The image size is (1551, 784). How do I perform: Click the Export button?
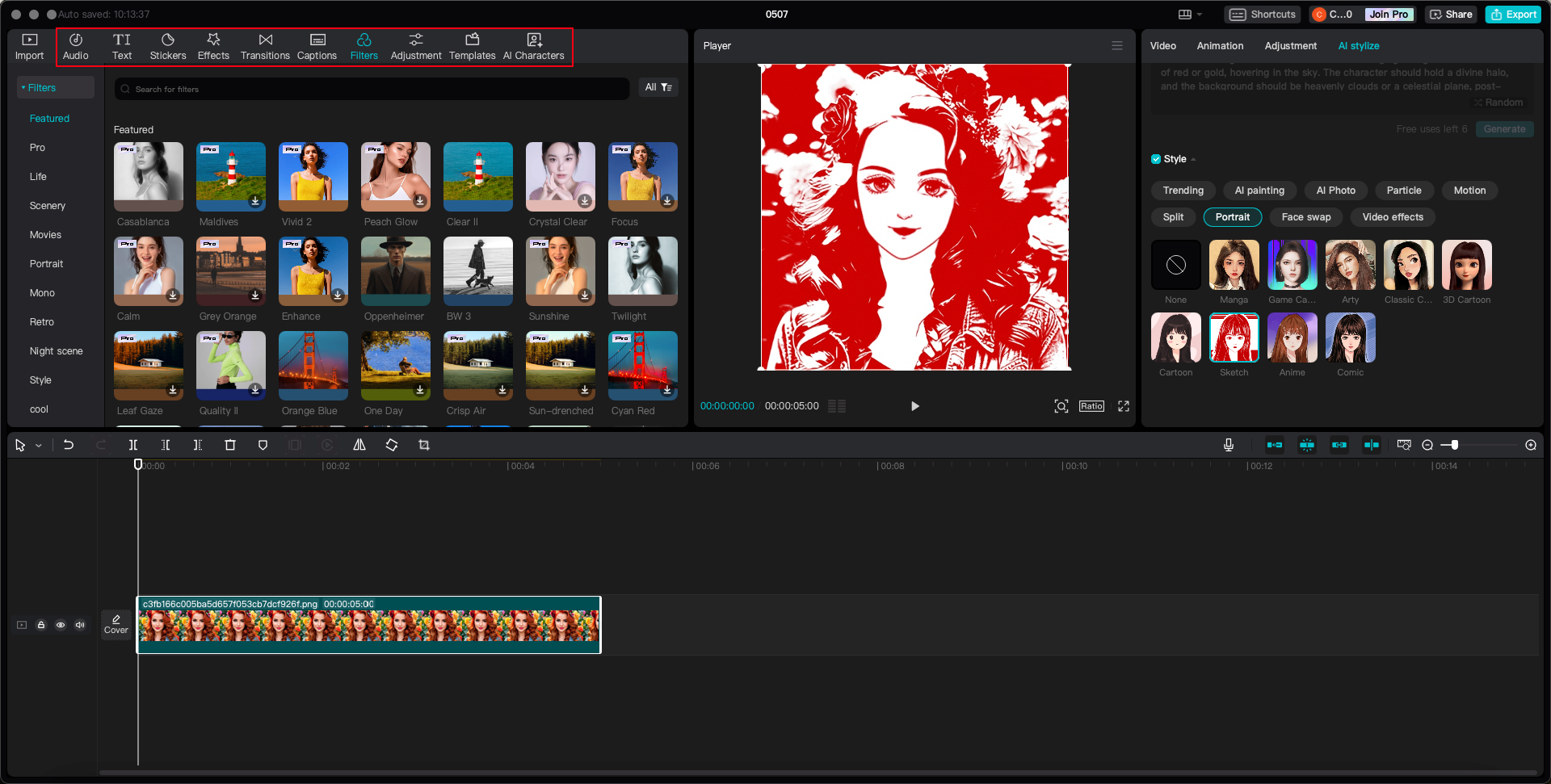click(1513, 15)
